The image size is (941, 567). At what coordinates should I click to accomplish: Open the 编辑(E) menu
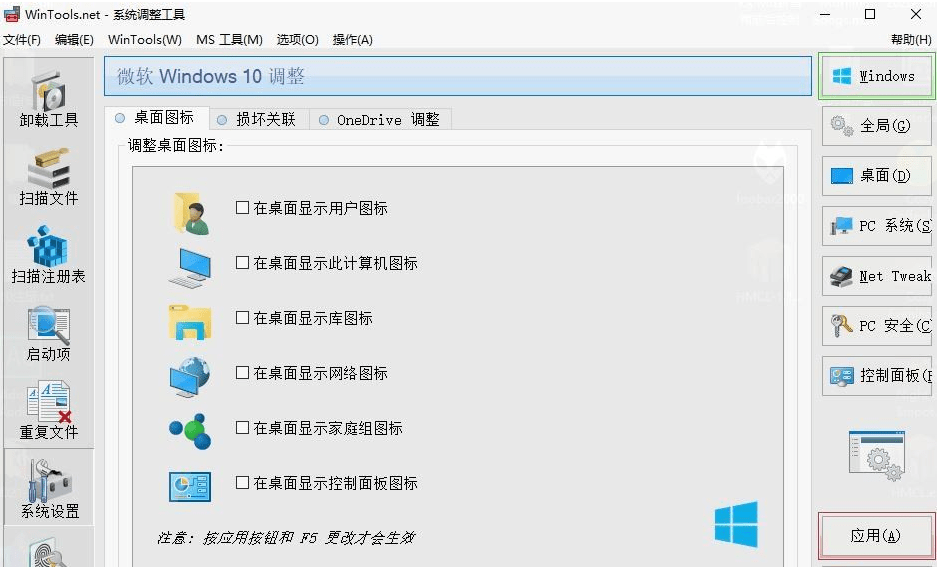[x=74, y=40]
